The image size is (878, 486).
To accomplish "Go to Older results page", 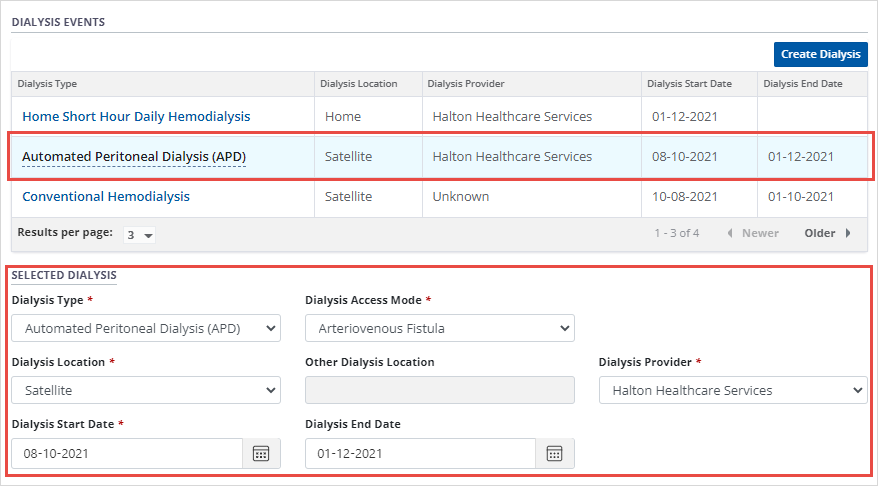I will tap(828, 233).
